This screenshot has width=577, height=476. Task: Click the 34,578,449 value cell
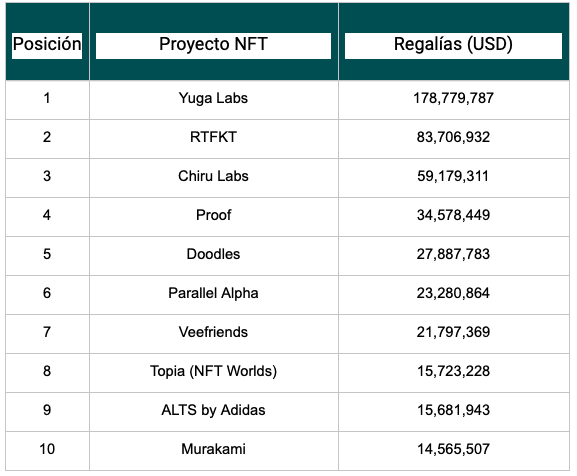coord(454,217)
